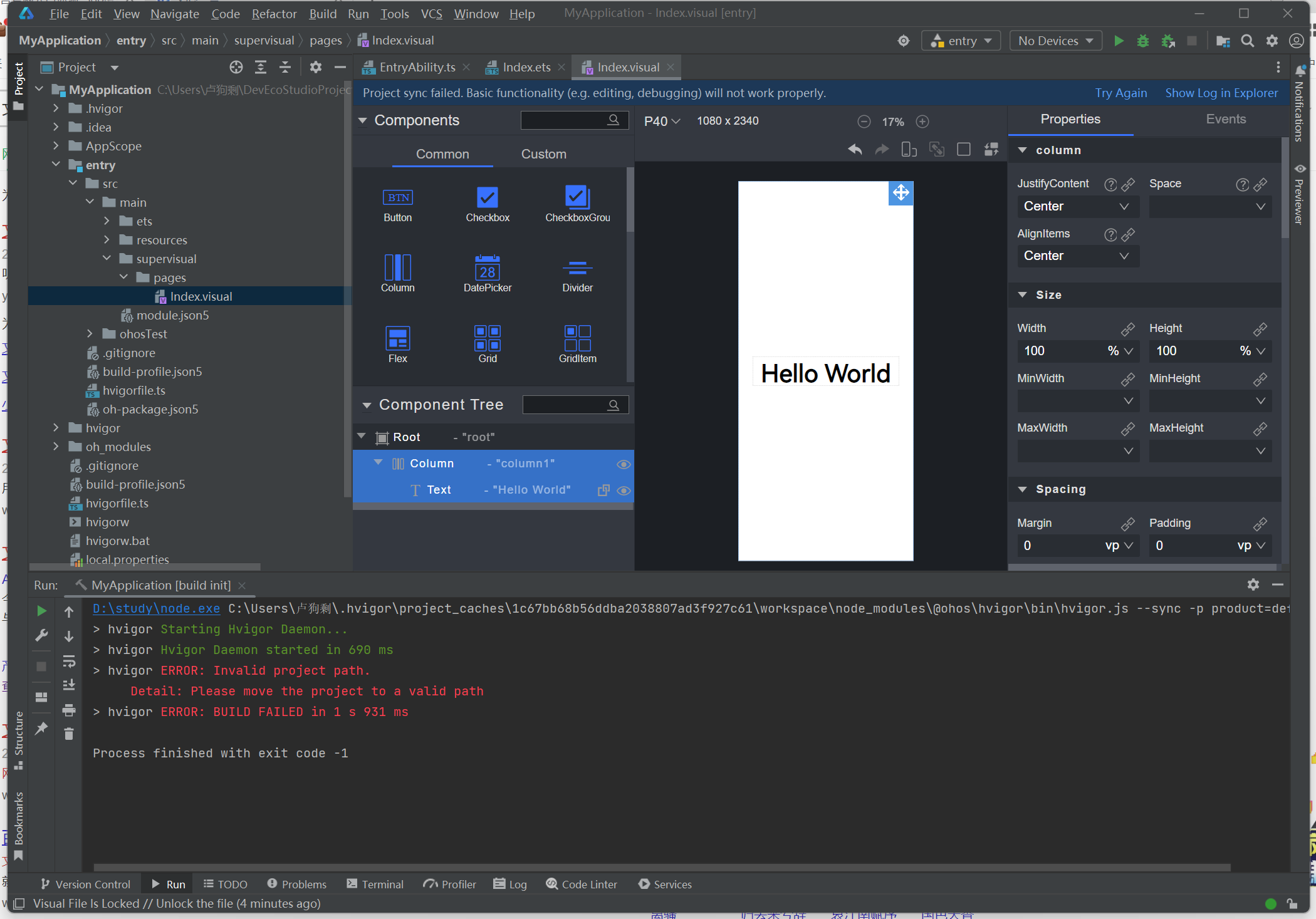Change the Height unit dropdown
Image resolution: width=1316 pixels, height=919 pixels.
point(1253,351)
